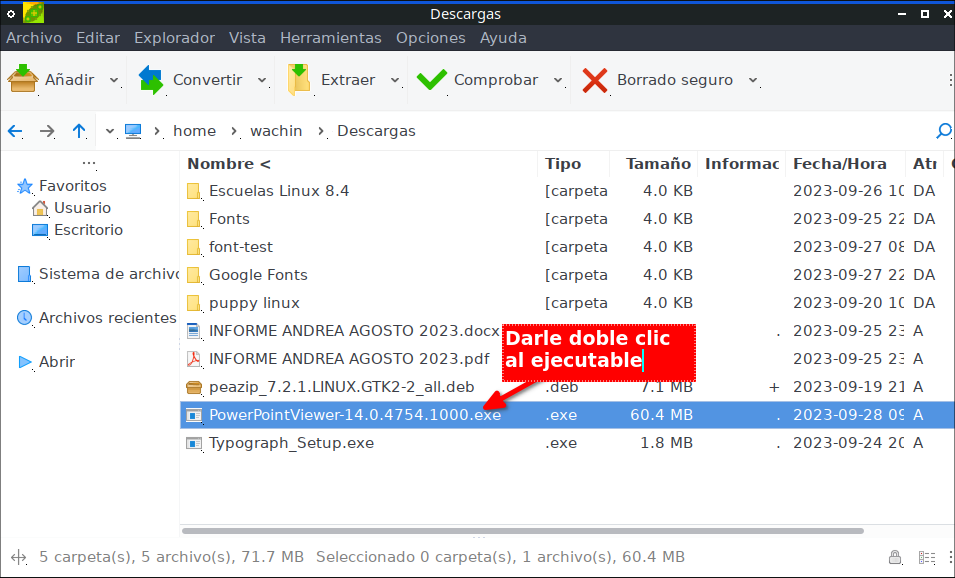
Task: Click the list view icon in status bar
Action: coord(927,557)
